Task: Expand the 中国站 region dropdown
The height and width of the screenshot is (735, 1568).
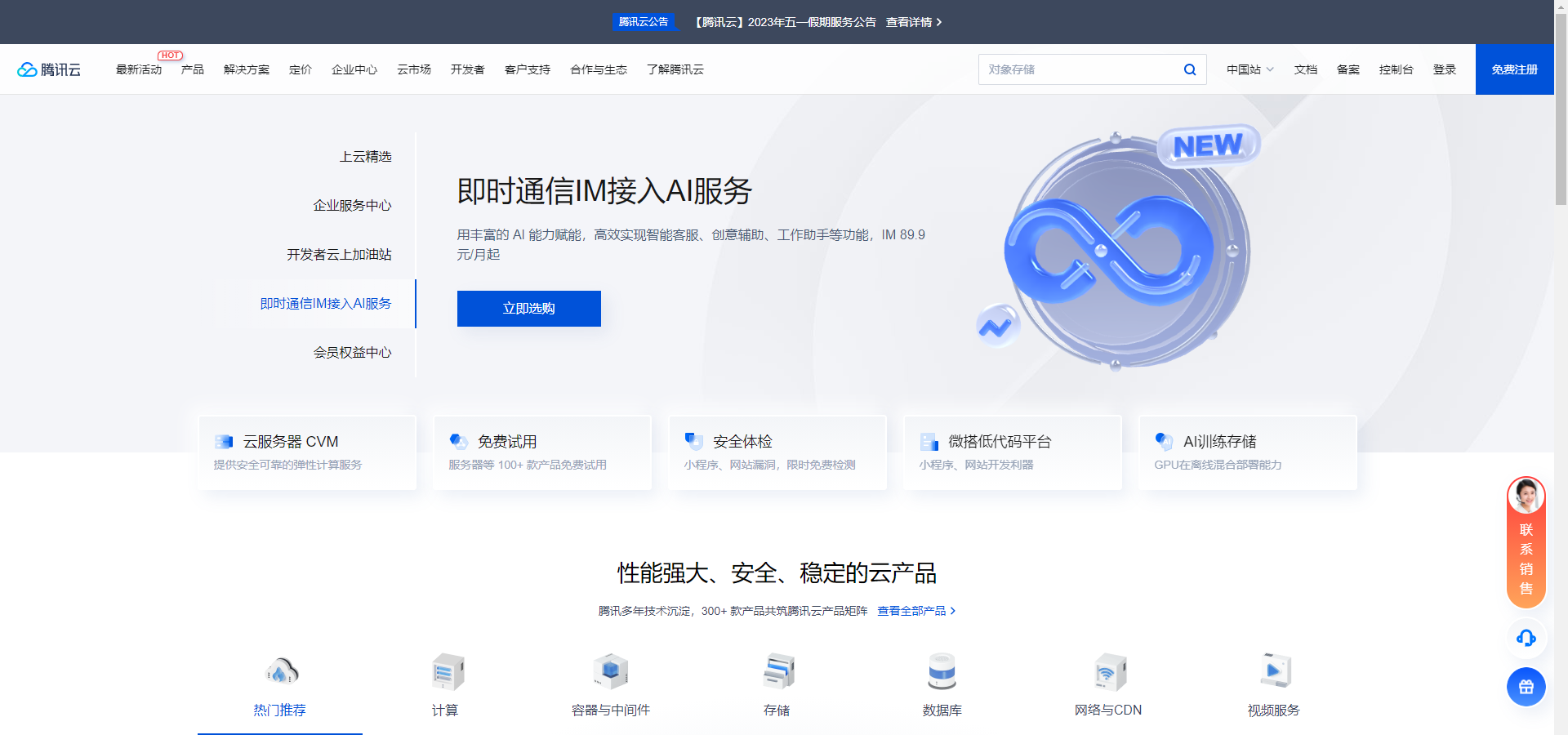Action: tap(1250, 69)
